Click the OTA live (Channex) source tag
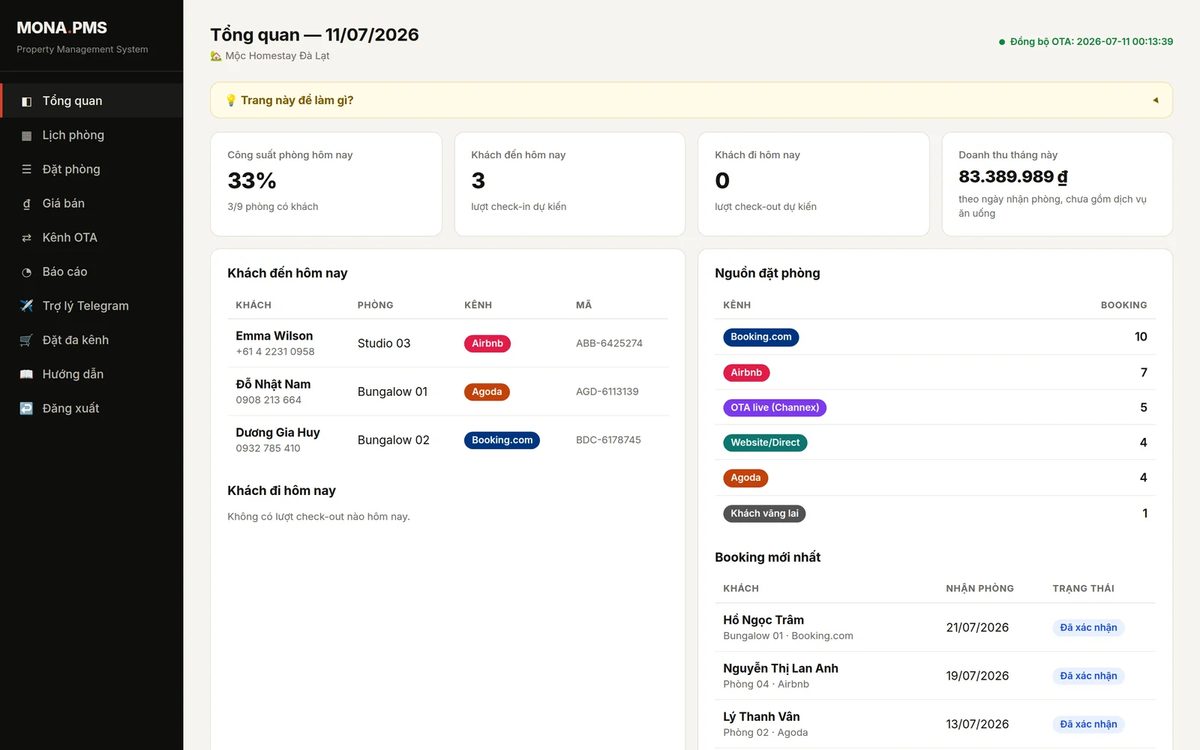The width and height of the screenshot is (1200, 750). (x=775, y=408)
